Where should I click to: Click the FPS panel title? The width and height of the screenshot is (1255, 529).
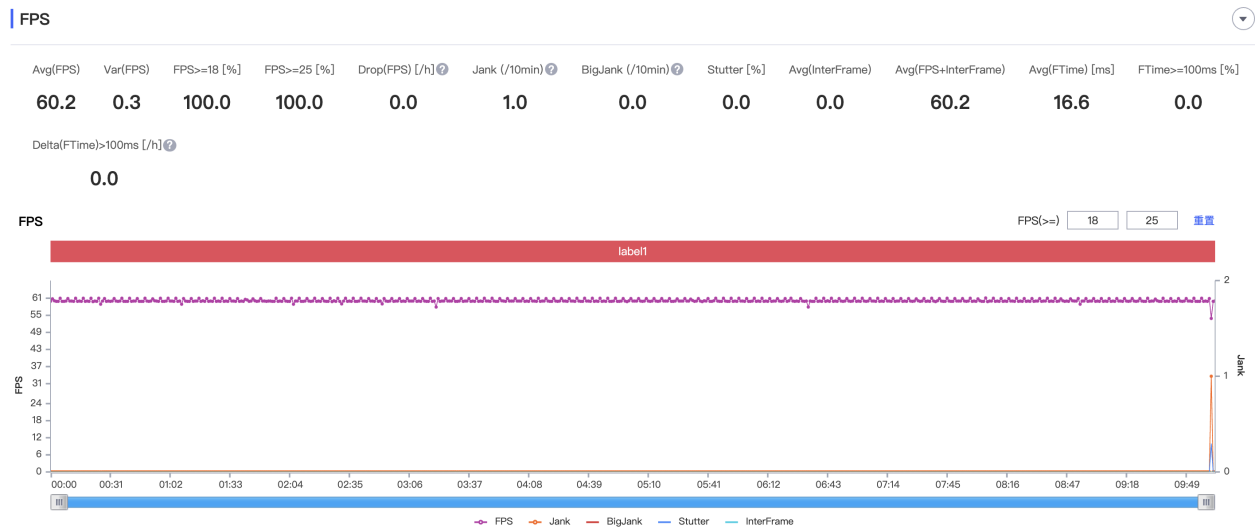34,19
